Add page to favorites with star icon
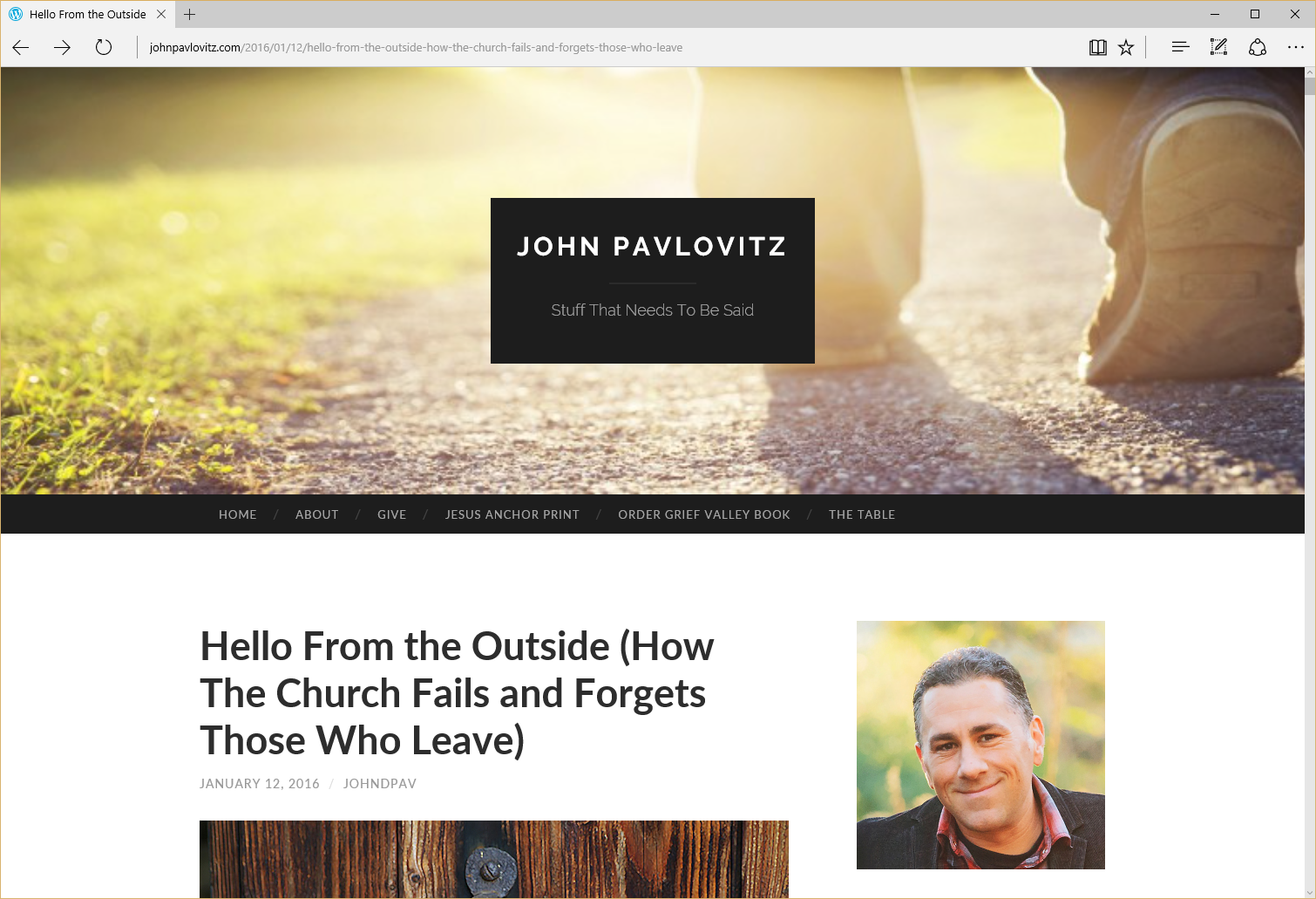The width and height of the screenshot is (1316, 899). pyautogui.click(x=1126, y=47)
